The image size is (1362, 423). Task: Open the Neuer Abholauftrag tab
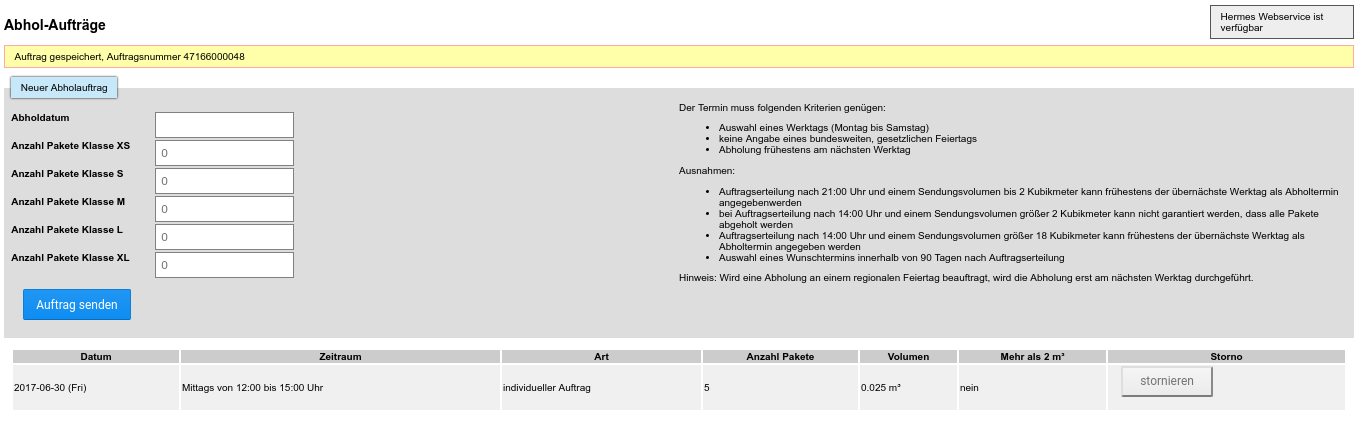point(64,88)
